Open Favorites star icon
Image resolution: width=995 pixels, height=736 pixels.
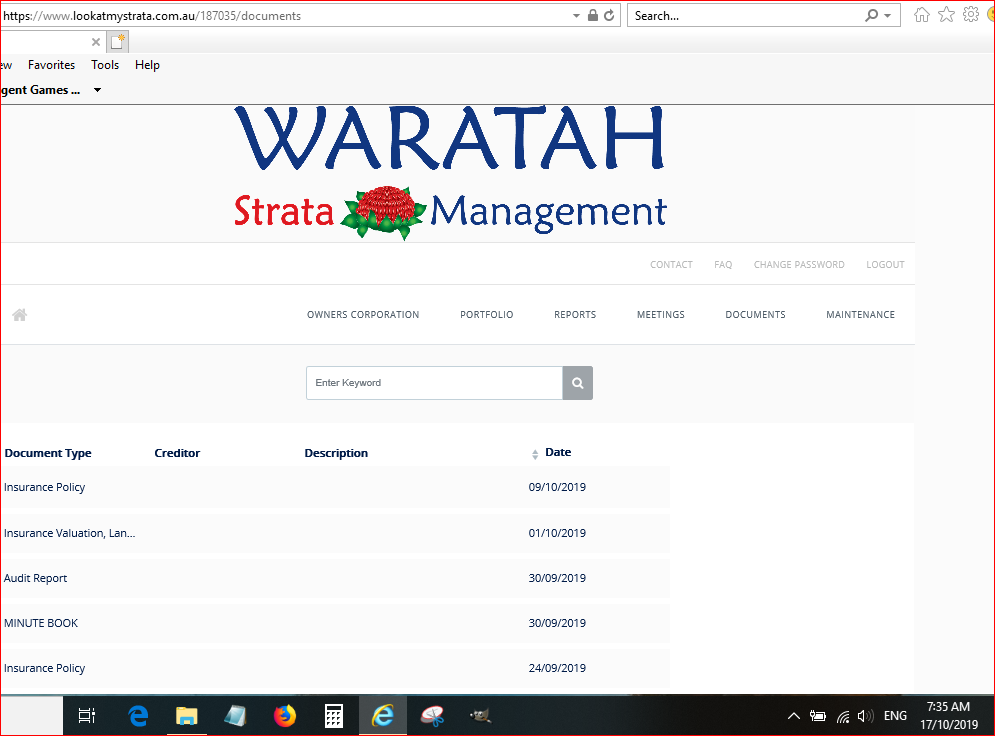pos(946,15)
